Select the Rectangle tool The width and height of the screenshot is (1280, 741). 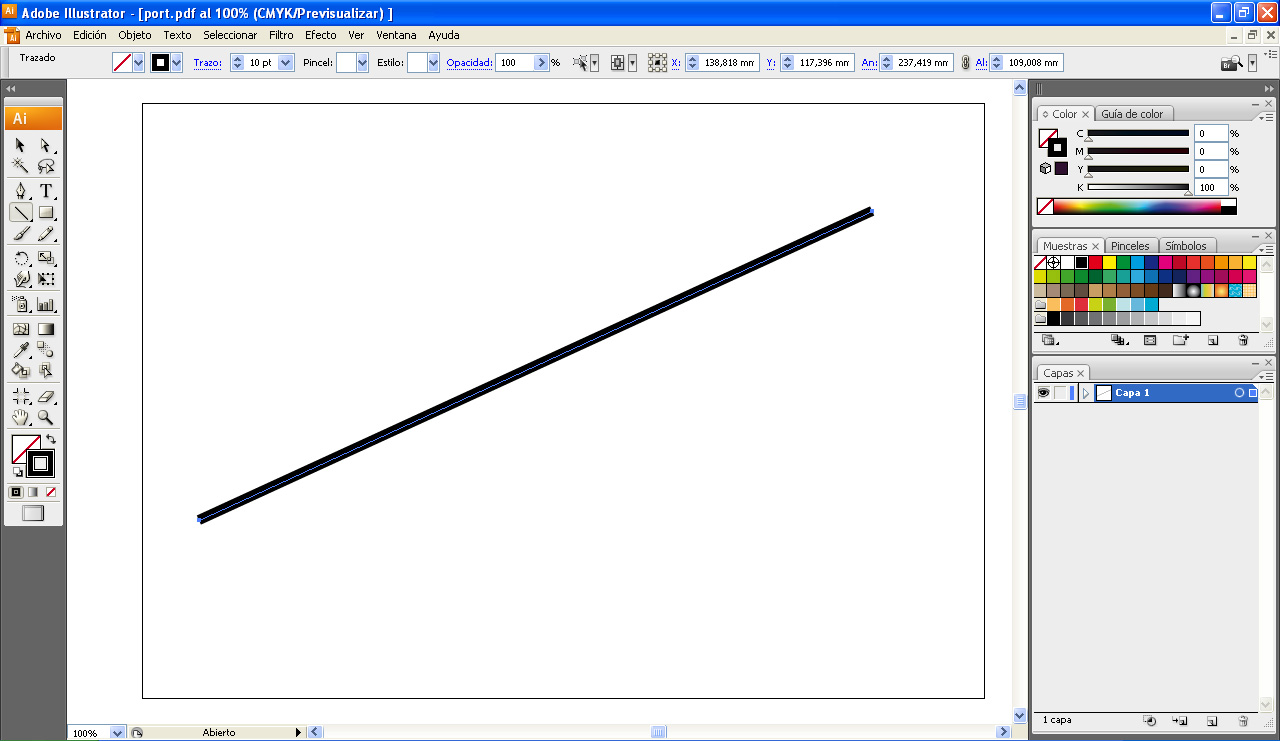pyautogui.click(x=46, y=212)
